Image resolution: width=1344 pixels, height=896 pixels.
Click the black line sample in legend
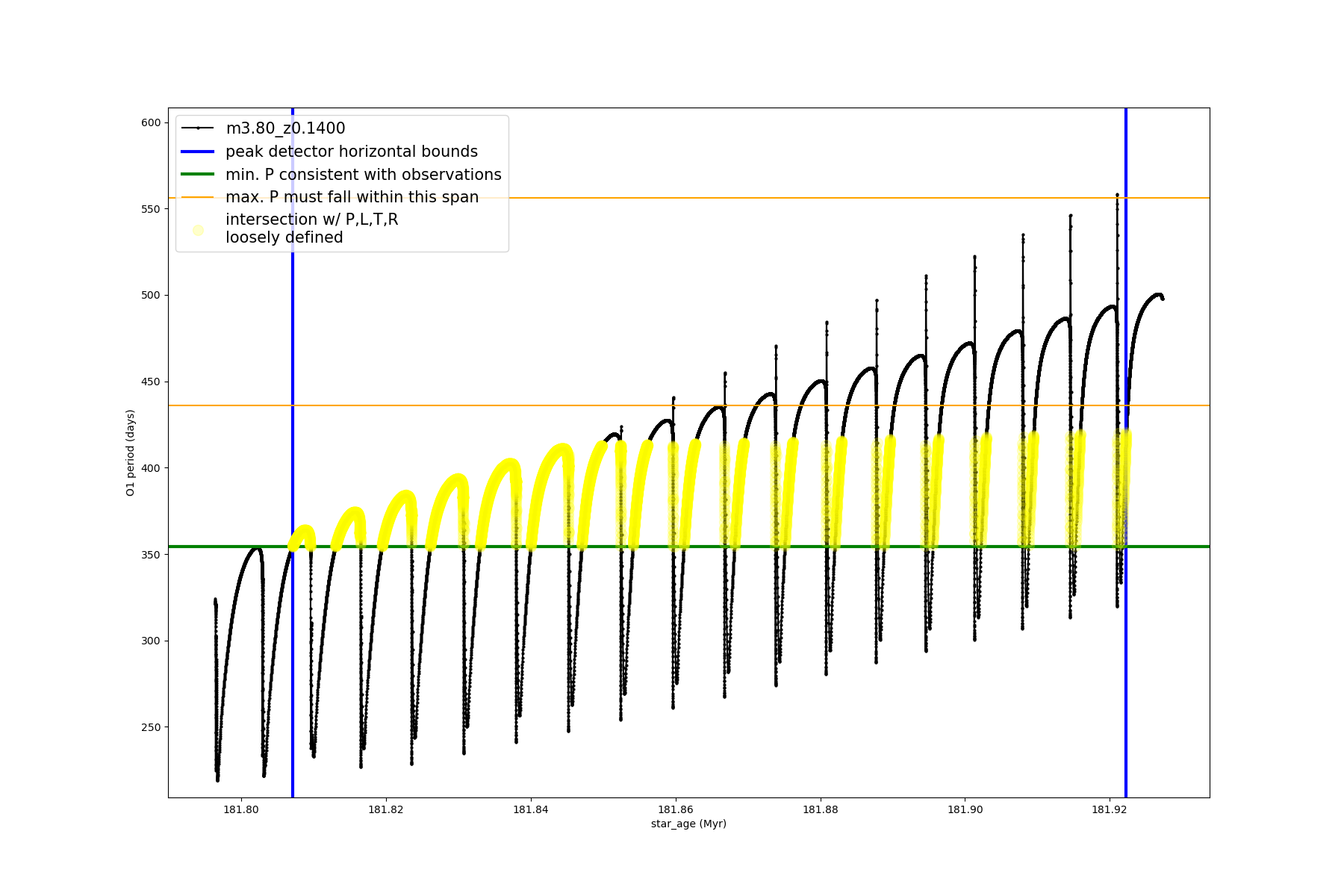click(x=198, y=128)
